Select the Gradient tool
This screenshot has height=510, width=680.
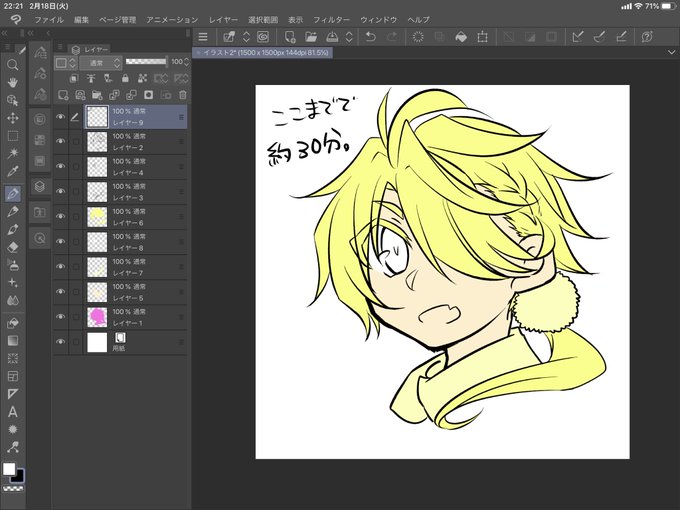[x=13, y=340]
